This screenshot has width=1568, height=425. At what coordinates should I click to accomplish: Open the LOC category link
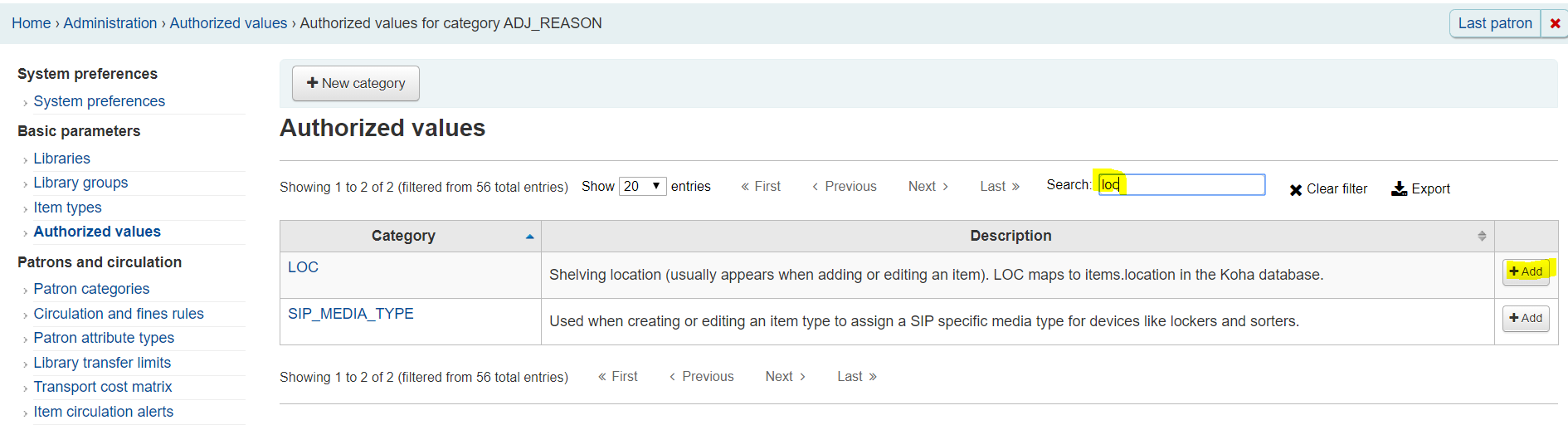303,267
